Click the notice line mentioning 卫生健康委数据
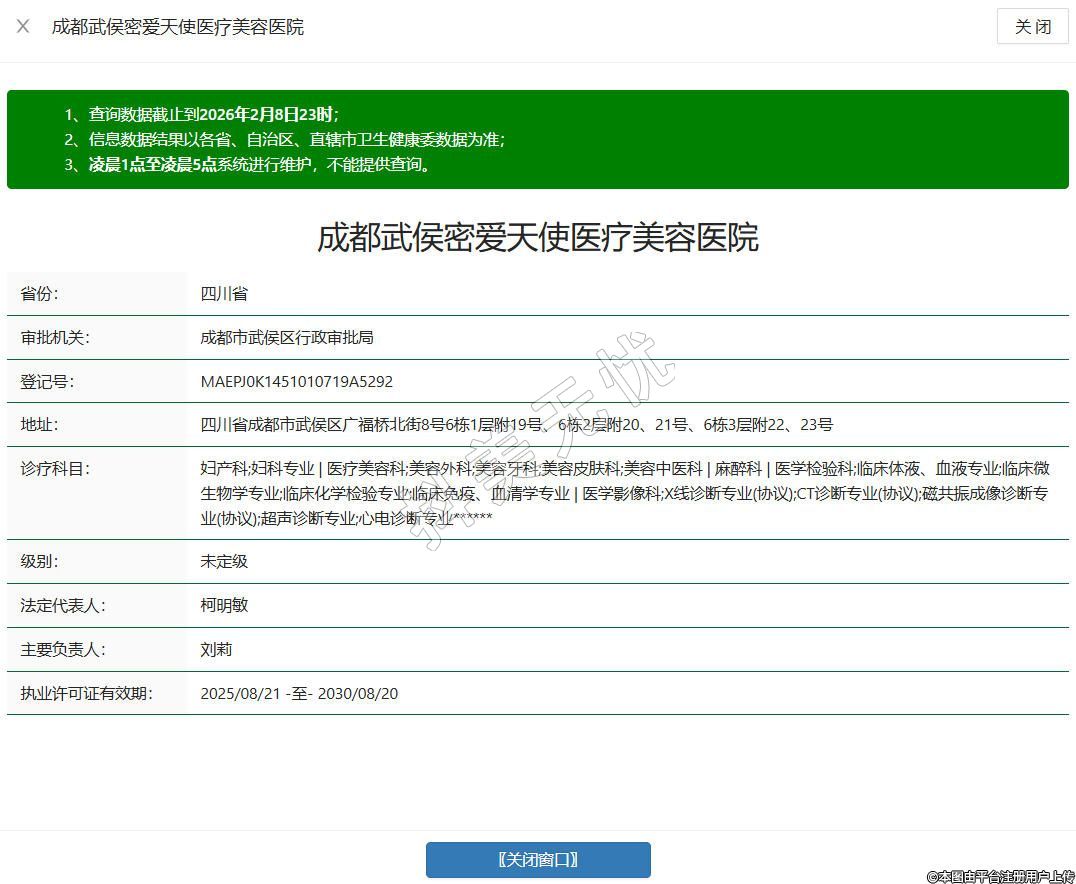 (284, 140)
